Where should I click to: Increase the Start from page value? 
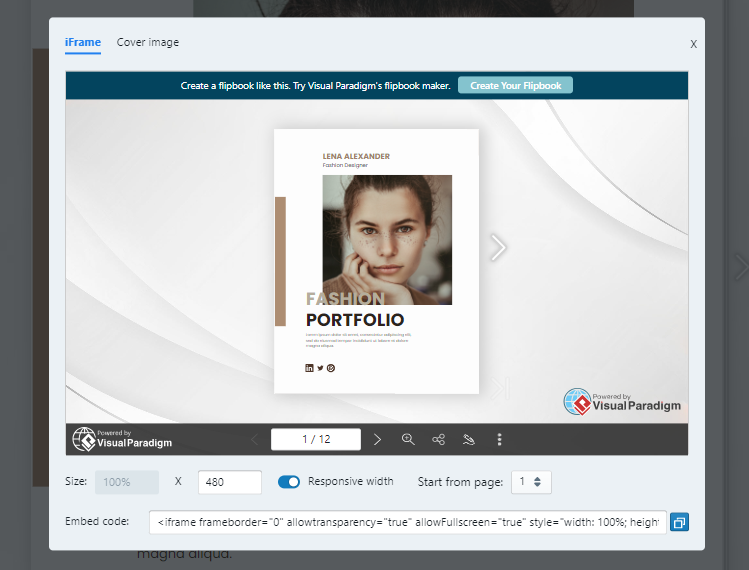[537, 478]
